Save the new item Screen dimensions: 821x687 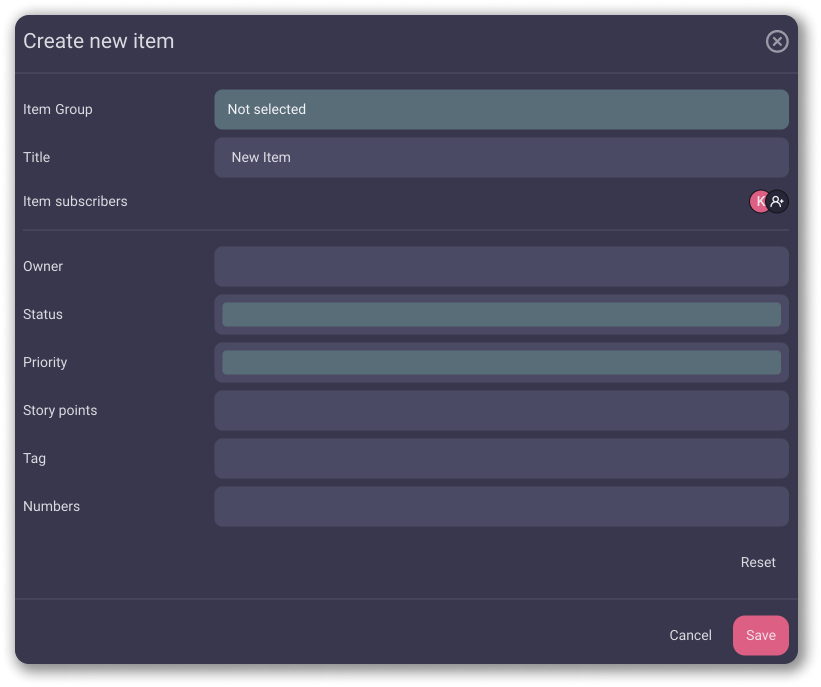tap(760, 636)
